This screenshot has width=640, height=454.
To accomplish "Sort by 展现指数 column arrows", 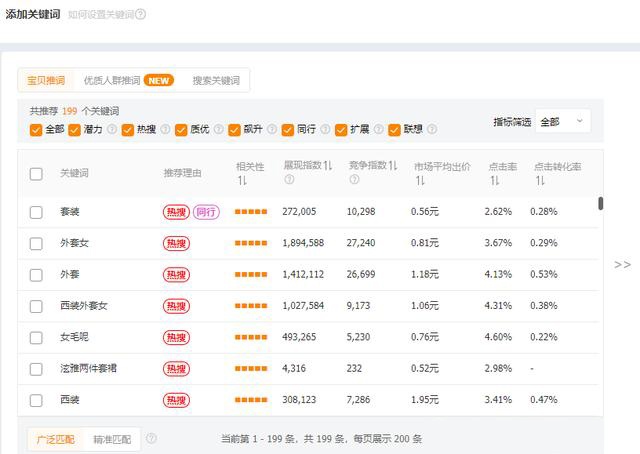I will coord(328,165).
